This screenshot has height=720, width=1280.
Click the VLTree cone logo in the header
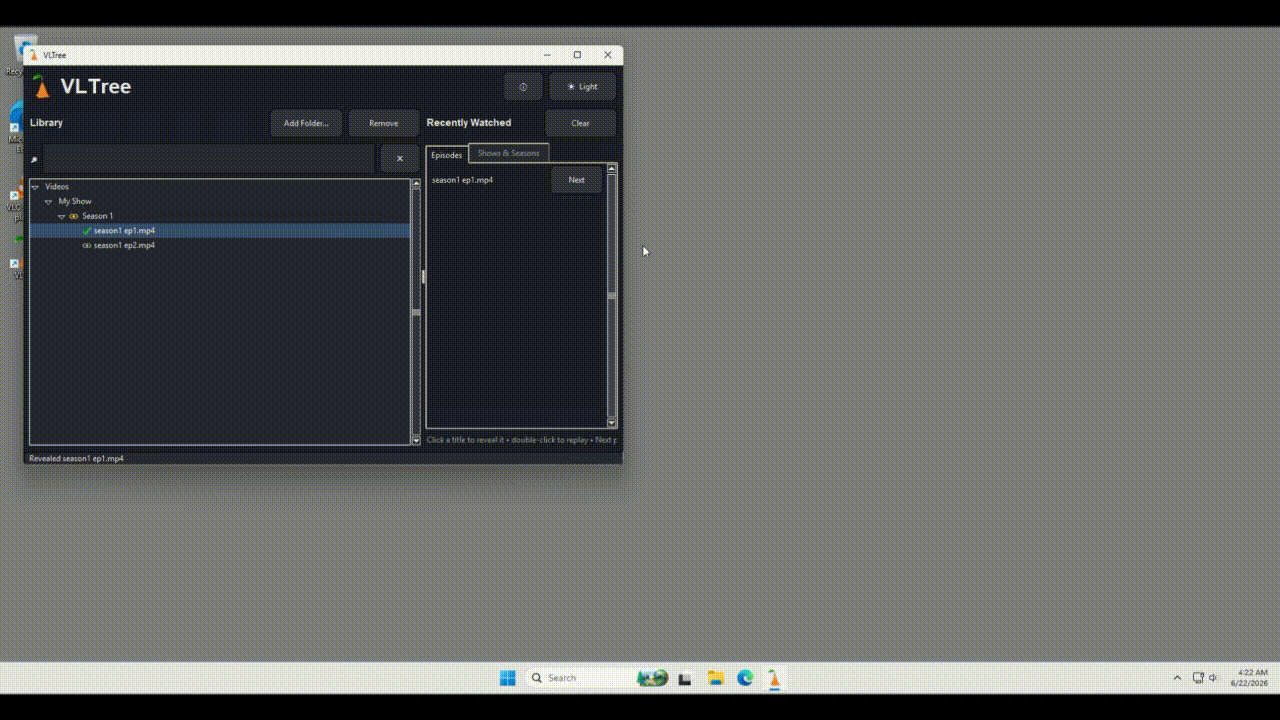(41, 86)
